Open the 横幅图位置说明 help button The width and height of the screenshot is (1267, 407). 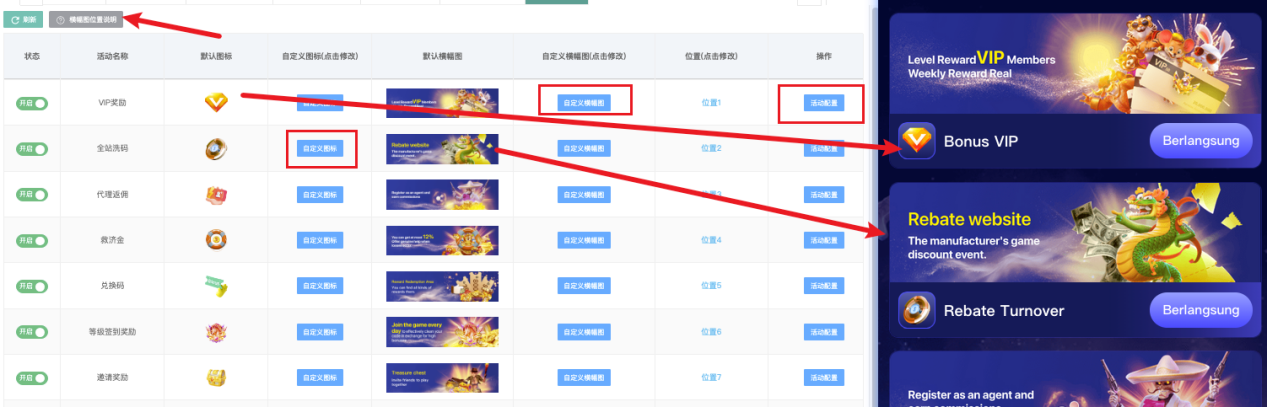(x=86, y=19)
